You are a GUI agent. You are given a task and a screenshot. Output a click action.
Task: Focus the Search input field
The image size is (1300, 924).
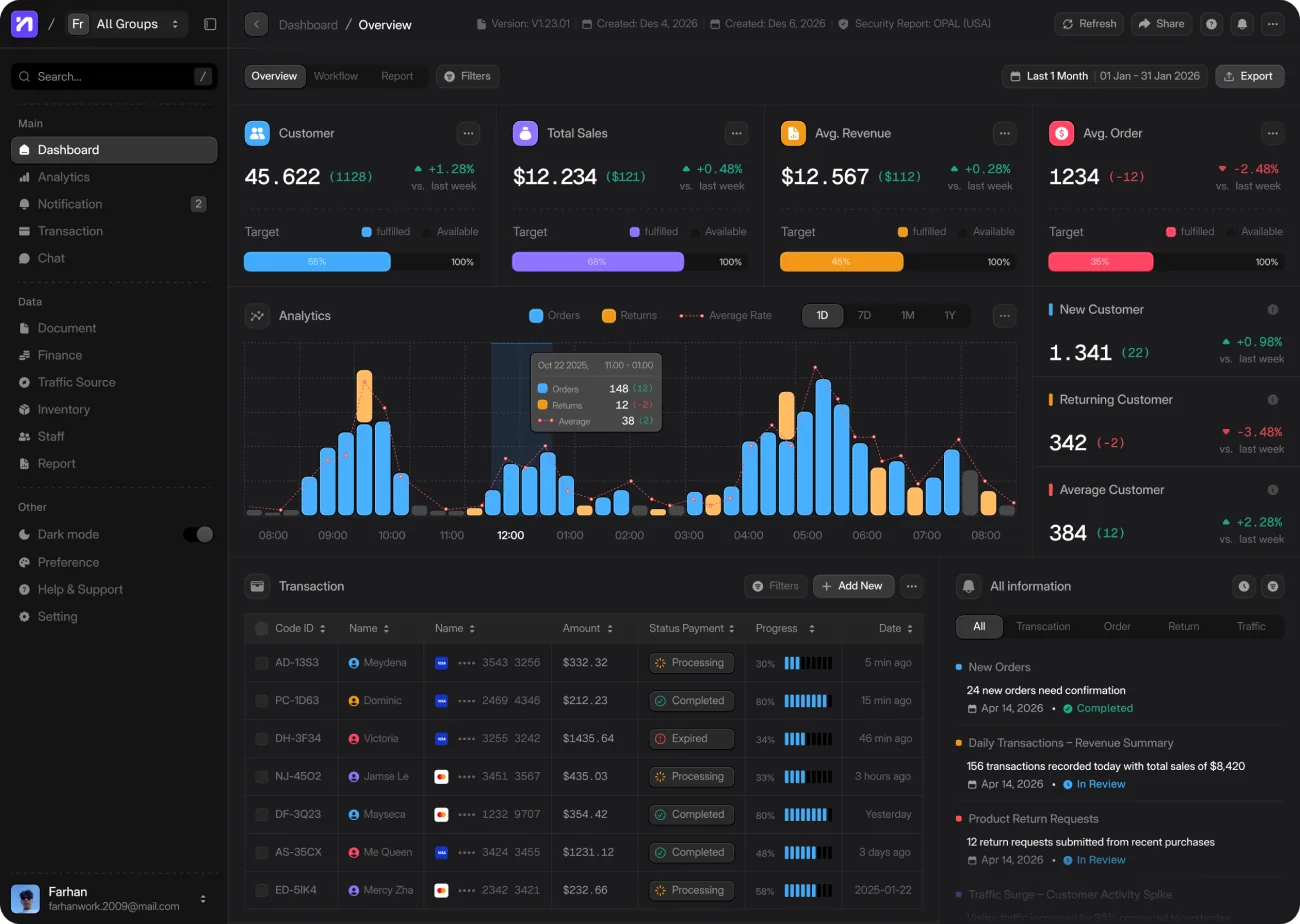point(114,77)
